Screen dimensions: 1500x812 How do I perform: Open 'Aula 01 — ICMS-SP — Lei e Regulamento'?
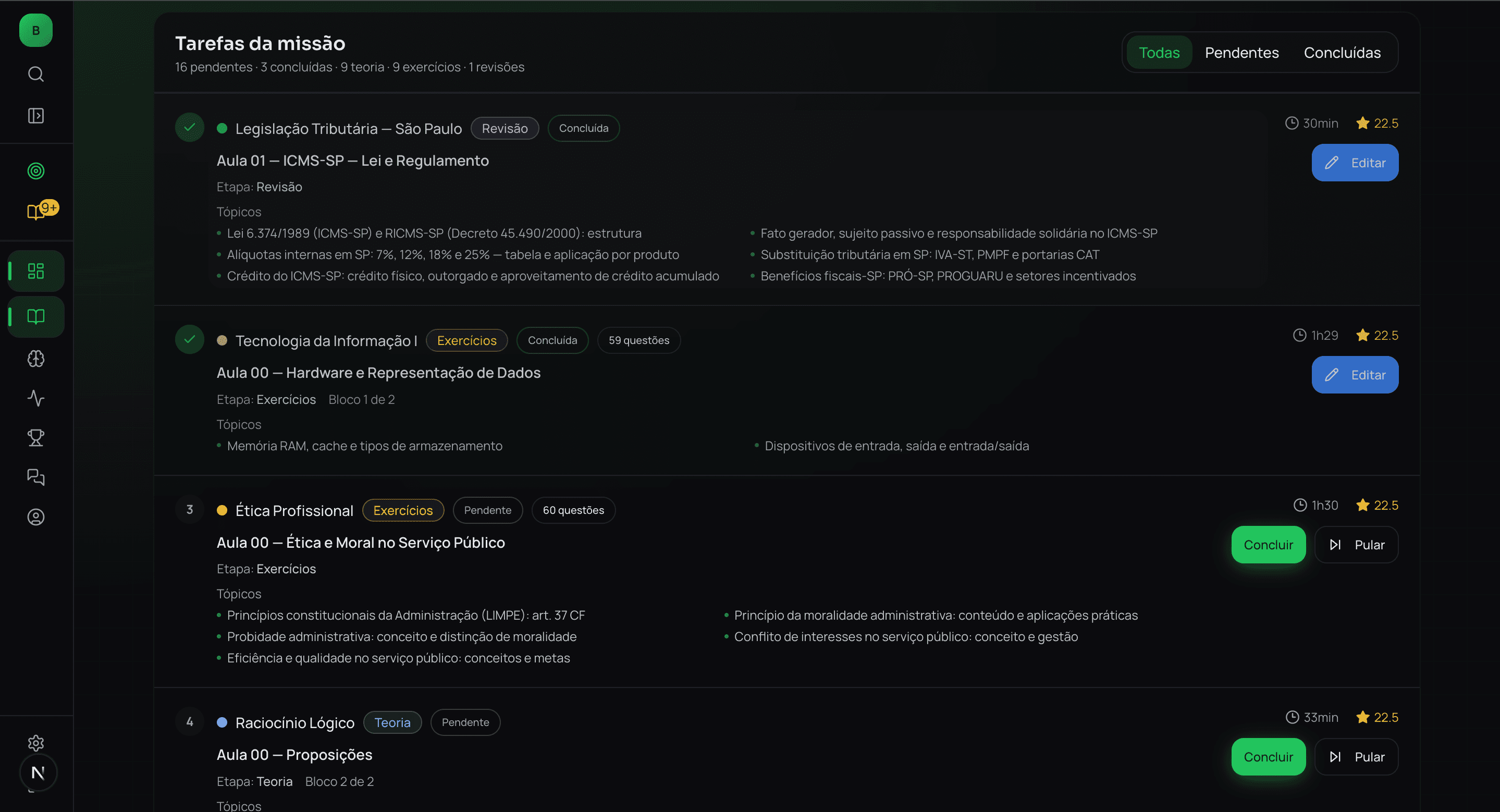click(x=353, y=161)
